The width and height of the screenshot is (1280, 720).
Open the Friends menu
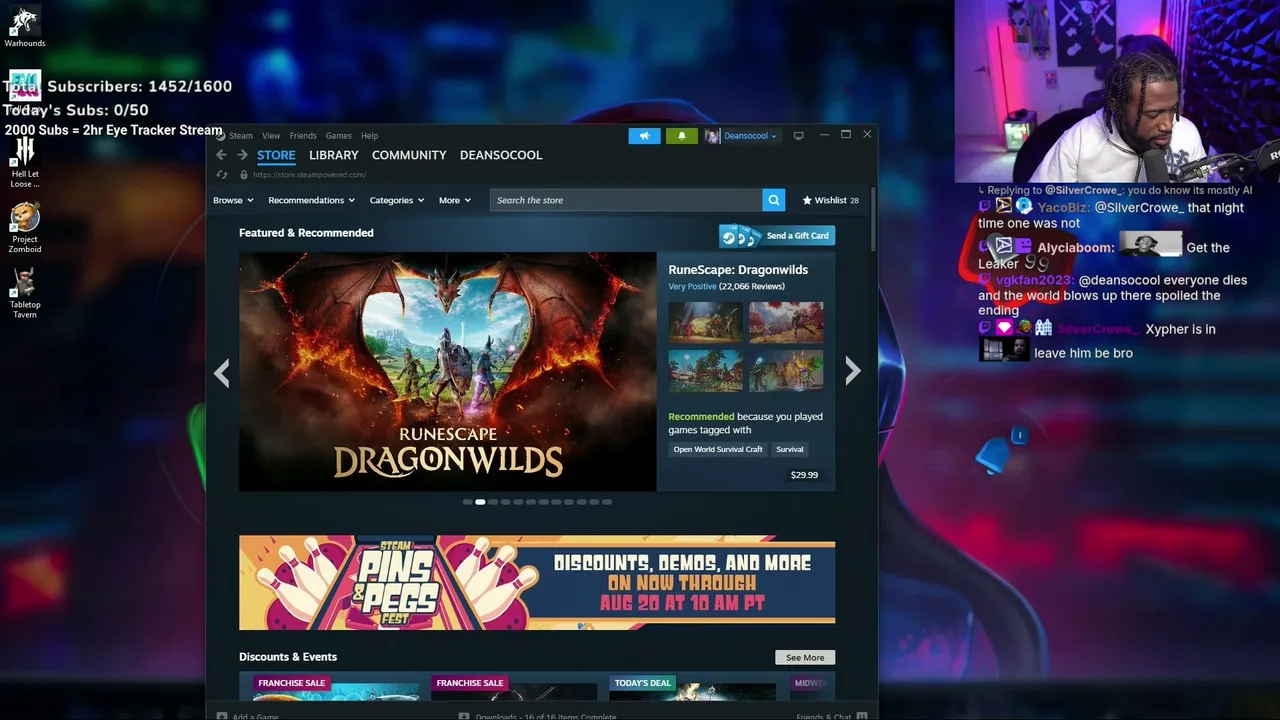pos(303,136)
